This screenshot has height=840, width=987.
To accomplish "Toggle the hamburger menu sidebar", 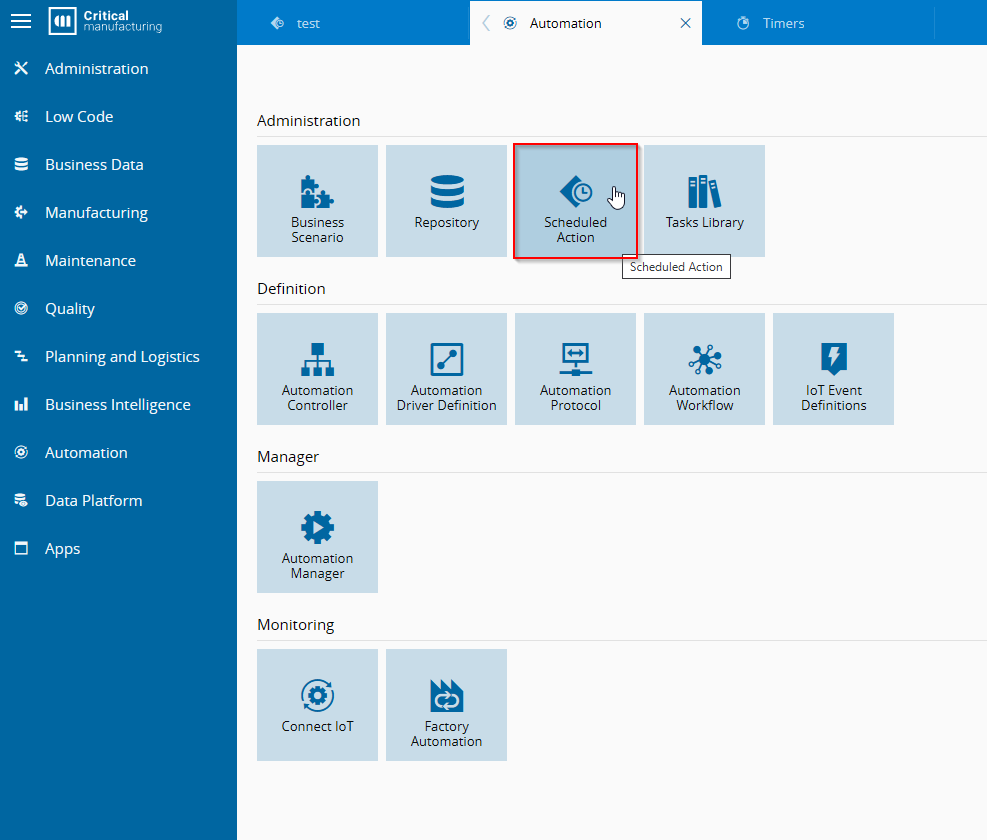I will (21, 21).
